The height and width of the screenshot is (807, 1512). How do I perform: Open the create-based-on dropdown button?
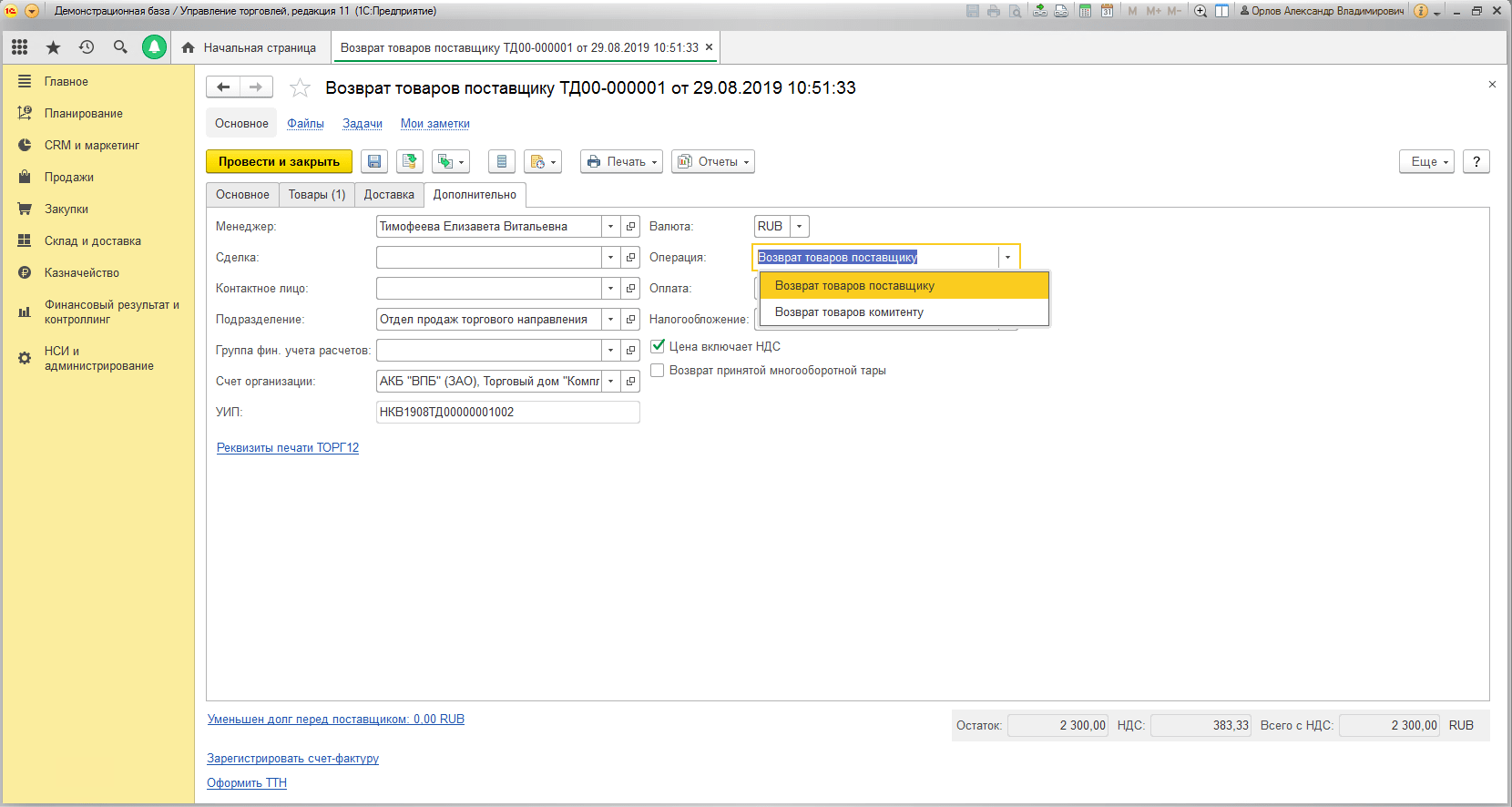451,162
